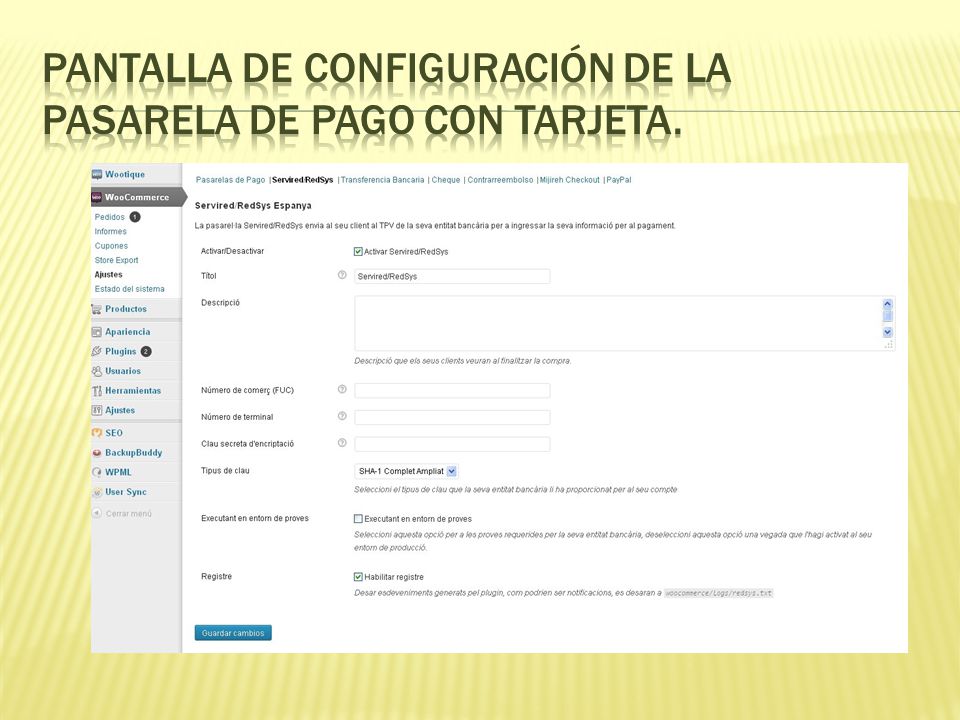Click help icon next to Títol field

point(342,275)
